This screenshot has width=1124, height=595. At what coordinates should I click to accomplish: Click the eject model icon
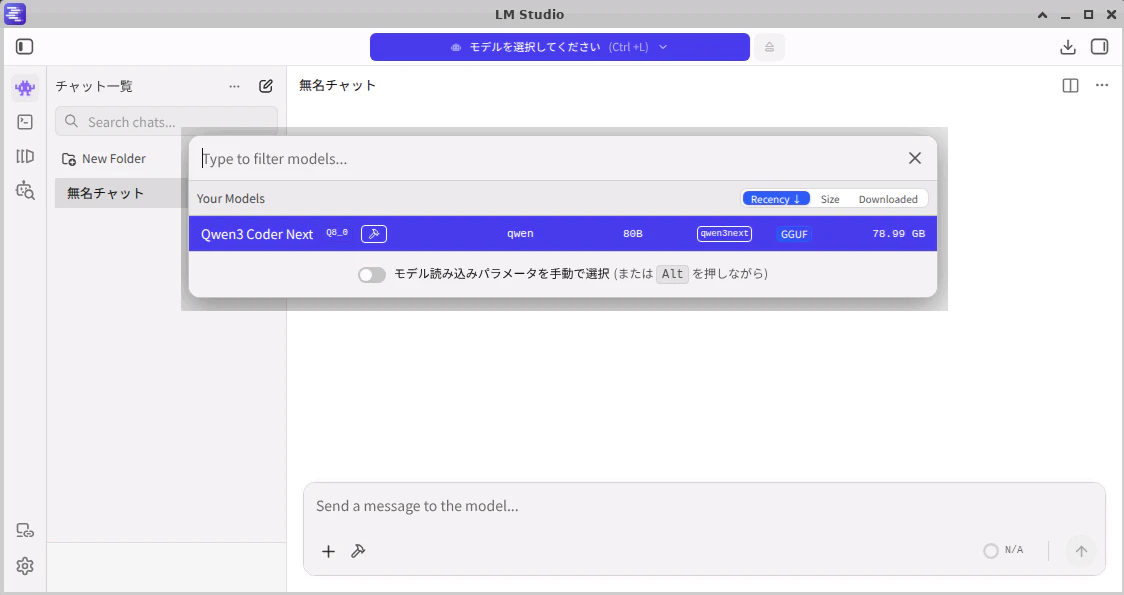click(769, 47)
